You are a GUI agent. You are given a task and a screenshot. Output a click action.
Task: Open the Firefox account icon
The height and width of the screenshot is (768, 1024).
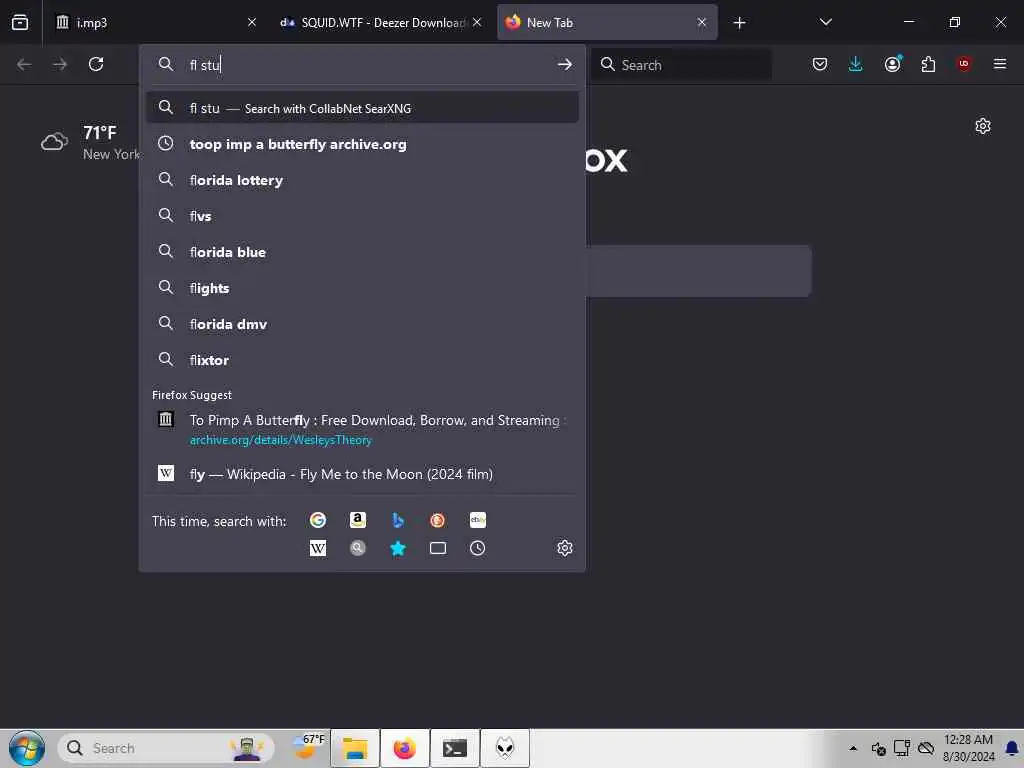892,64
